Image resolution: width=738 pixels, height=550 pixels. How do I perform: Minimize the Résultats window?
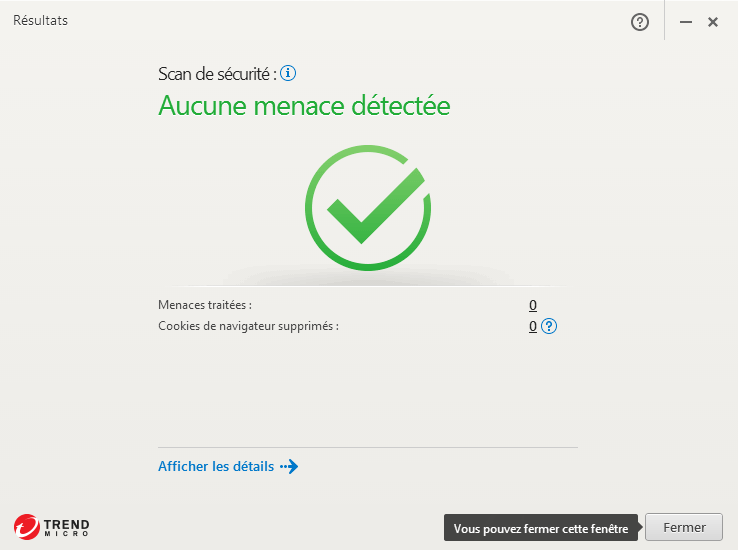pyautogui.click(x=686, y=22)
